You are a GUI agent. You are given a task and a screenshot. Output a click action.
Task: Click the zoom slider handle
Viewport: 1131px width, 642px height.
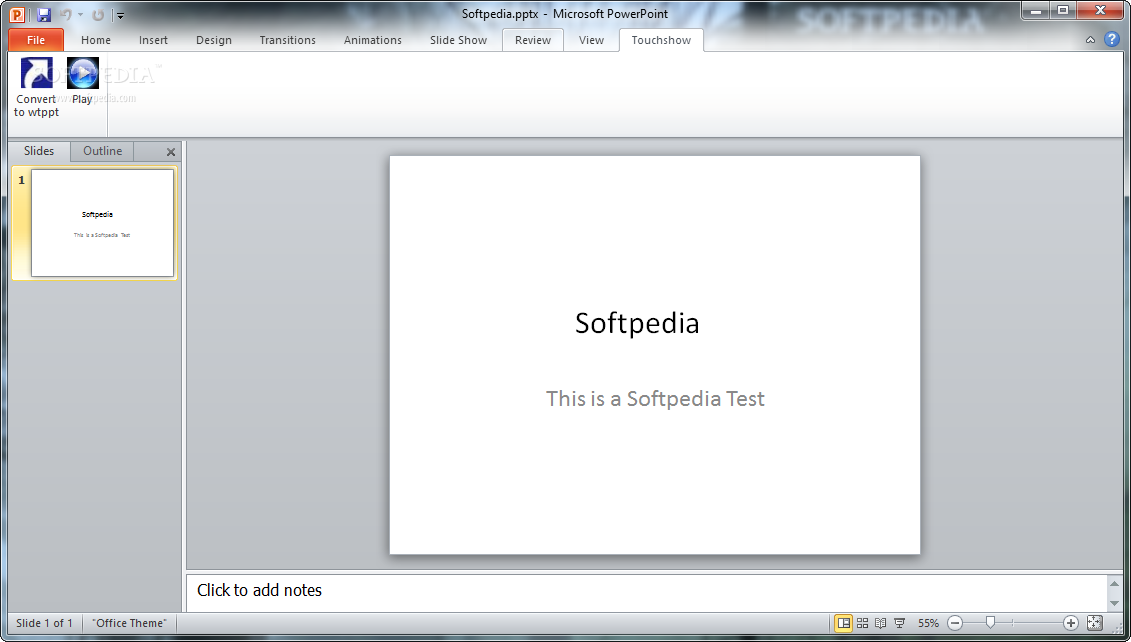point(990,623)
